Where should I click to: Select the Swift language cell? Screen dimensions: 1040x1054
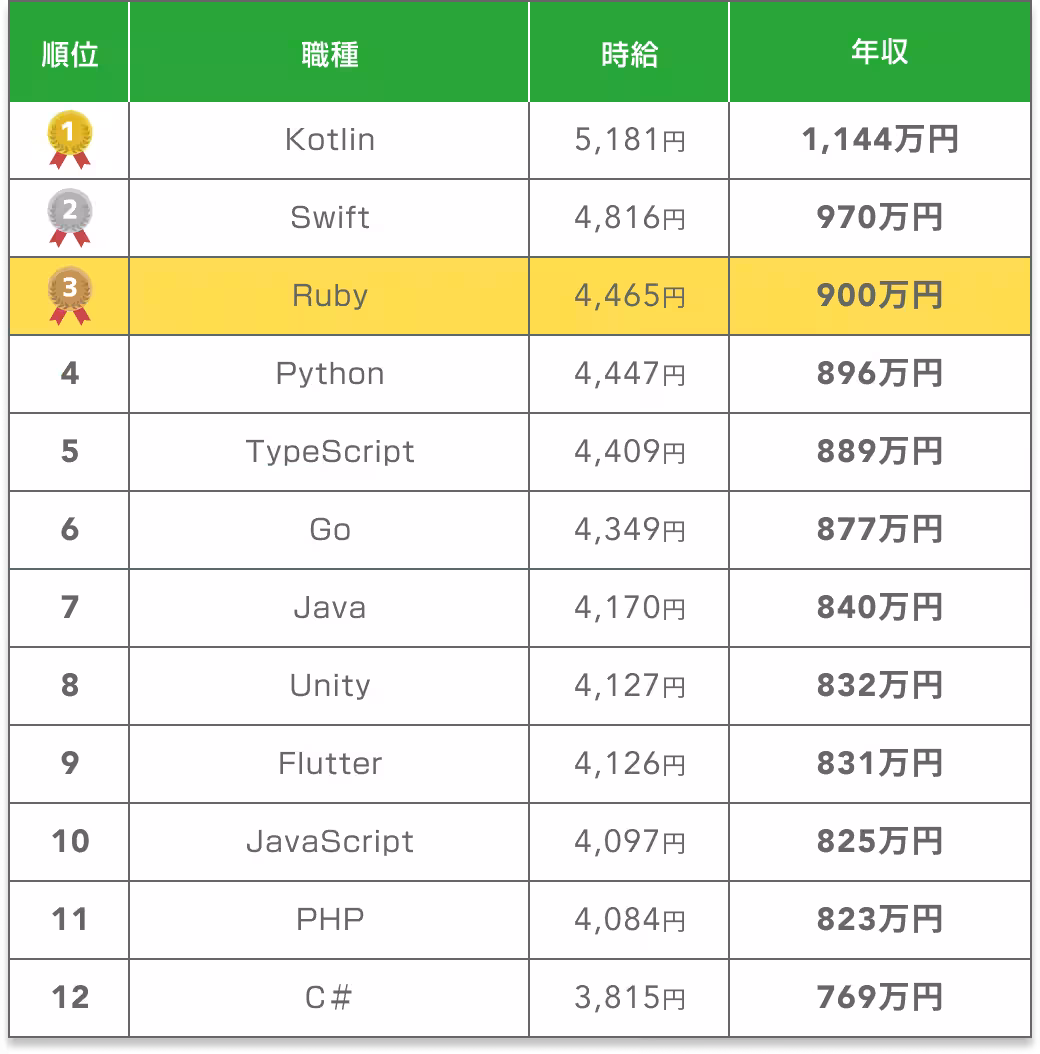tap(329, 218)
